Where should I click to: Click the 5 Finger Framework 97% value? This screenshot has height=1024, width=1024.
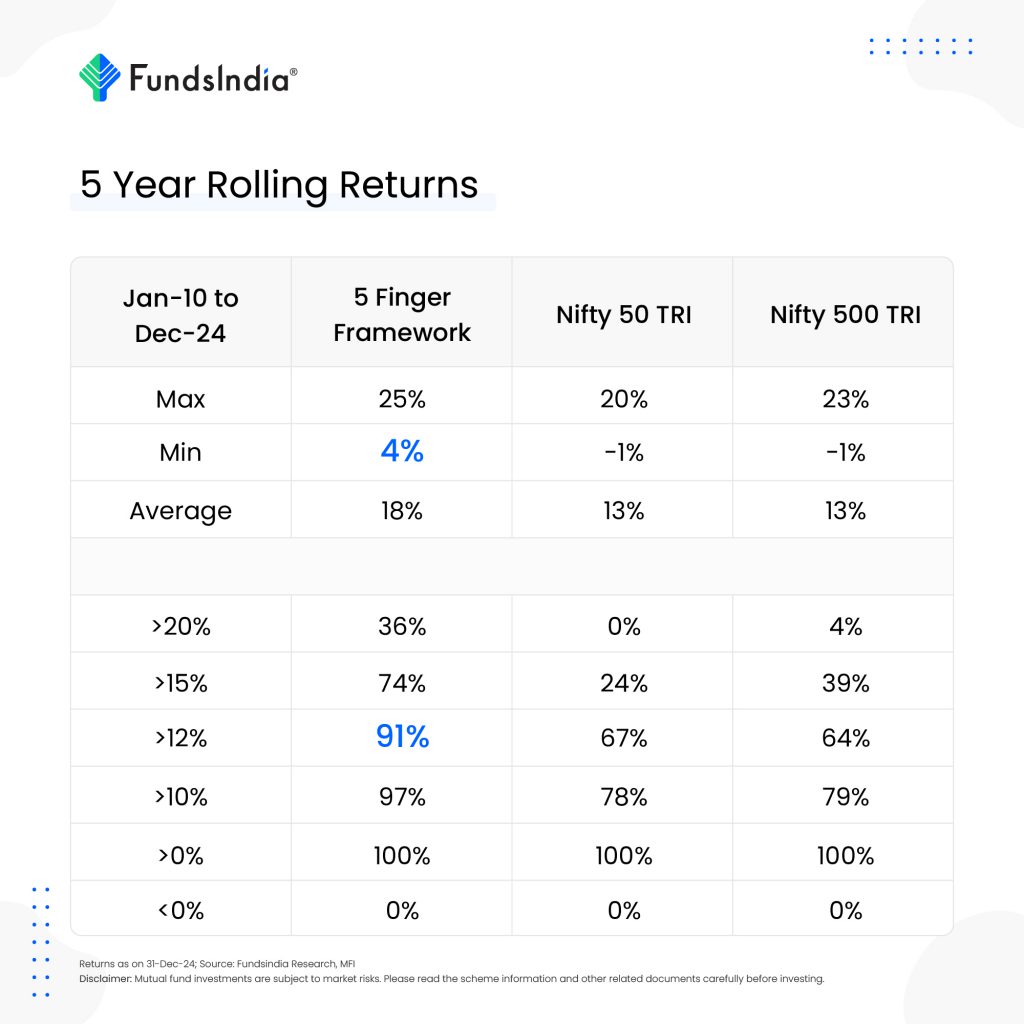(x=402, y=797)
